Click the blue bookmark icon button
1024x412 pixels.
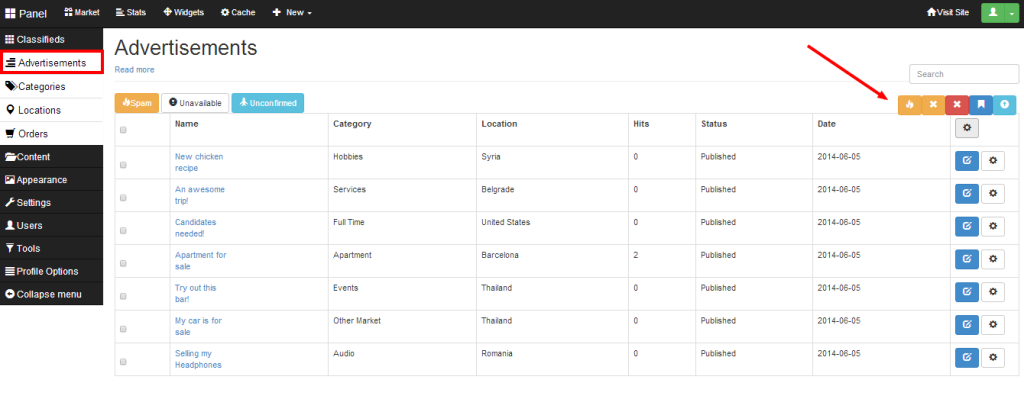click(x=981, y=104)
